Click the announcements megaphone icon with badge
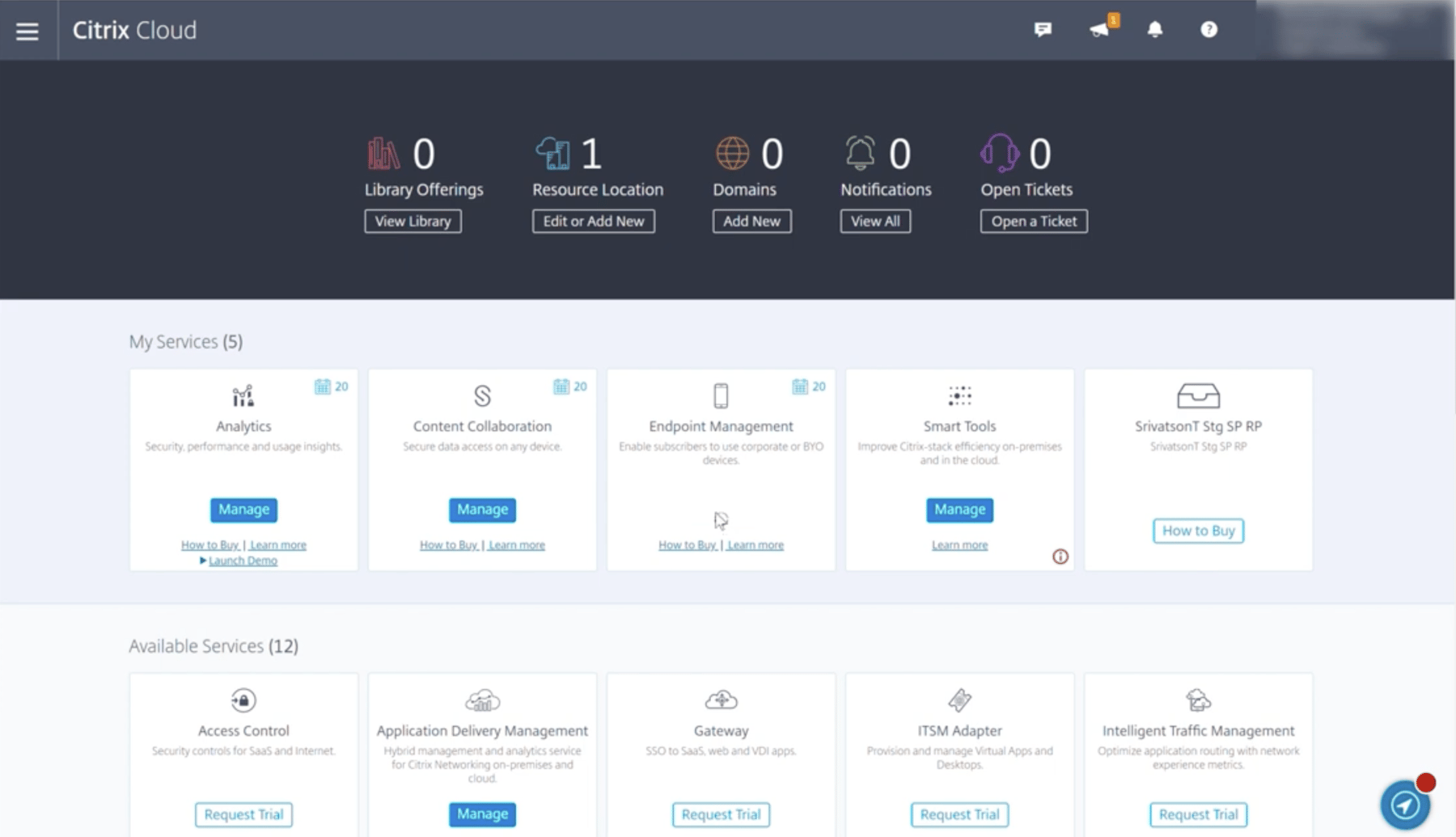This screenshot has width=1456, height=837. click(x=1100, y=29)
